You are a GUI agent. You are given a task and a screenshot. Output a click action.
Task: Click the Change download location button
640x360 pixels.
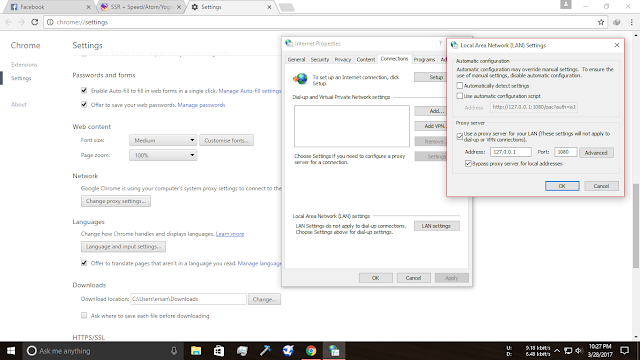pyautogui.click(x=264, y=299)
